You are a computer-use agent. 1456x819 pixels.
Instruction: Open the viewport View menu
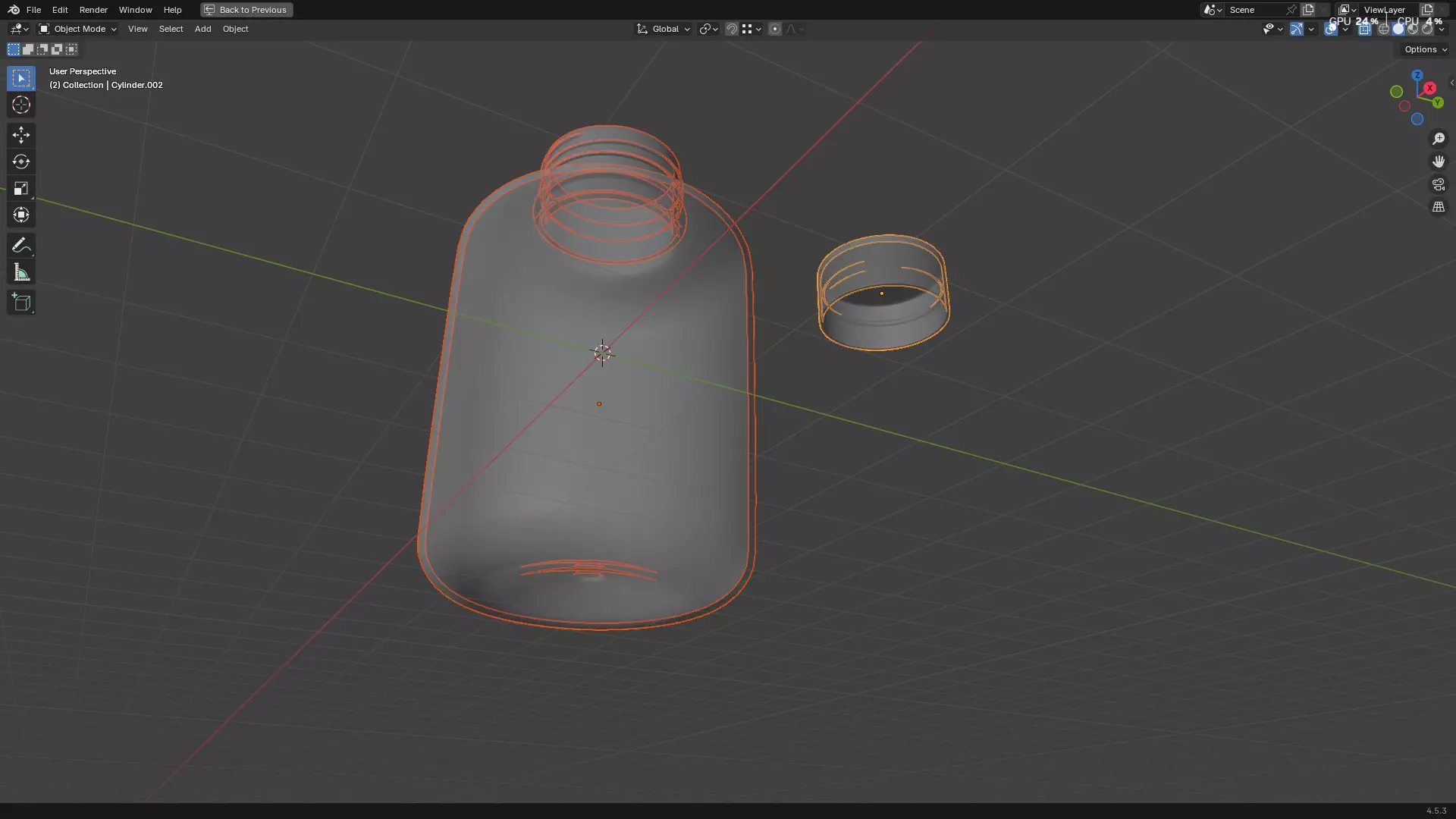(x=138, y=29)
